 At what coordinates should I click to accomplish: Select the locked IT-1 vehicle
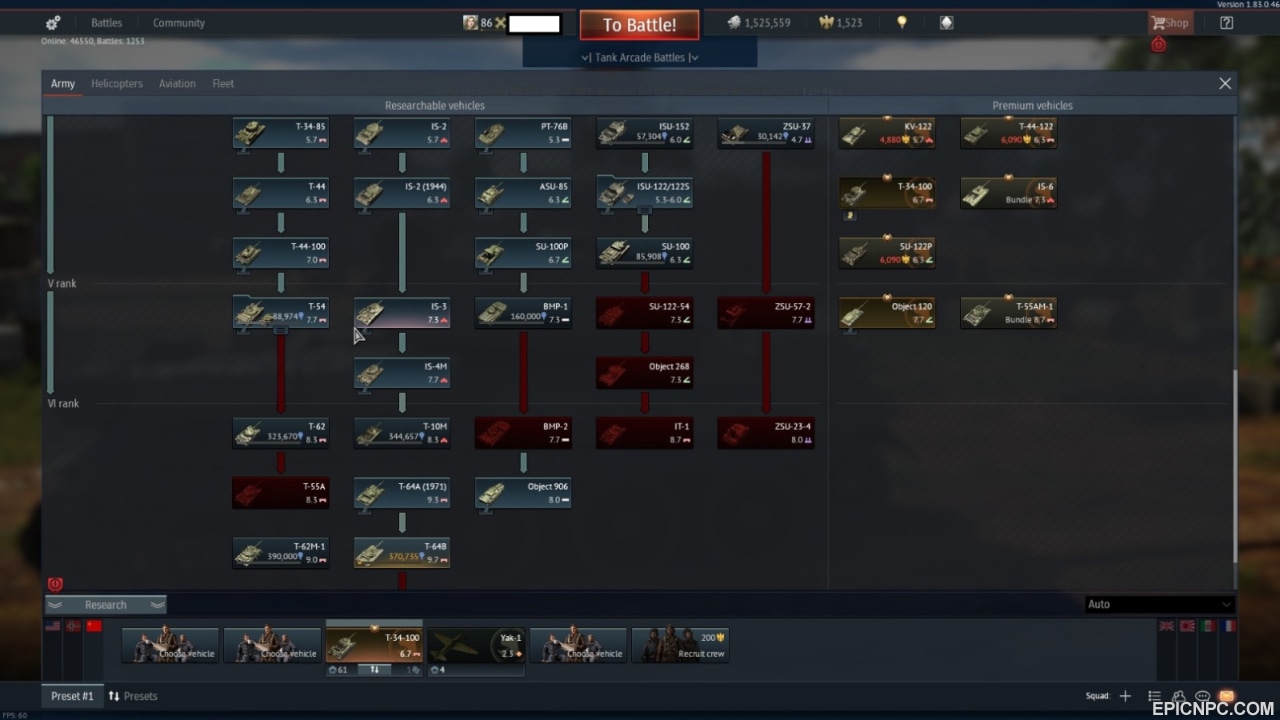(x=645, y=433)
